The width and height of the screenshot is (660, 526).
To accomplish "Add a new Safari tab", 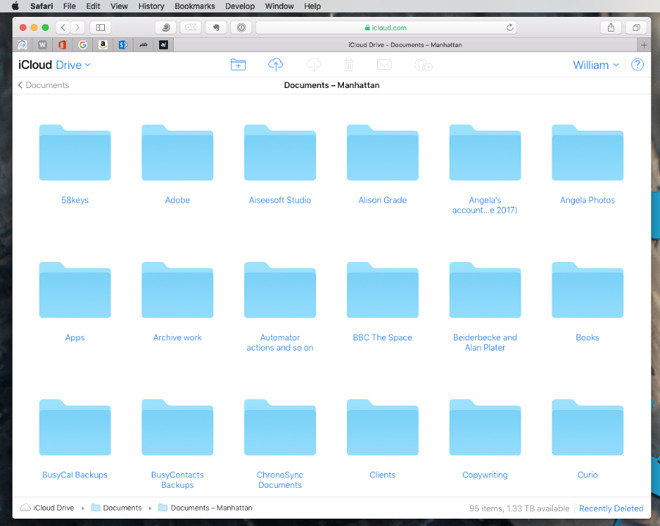I will (x=644, y=45).
